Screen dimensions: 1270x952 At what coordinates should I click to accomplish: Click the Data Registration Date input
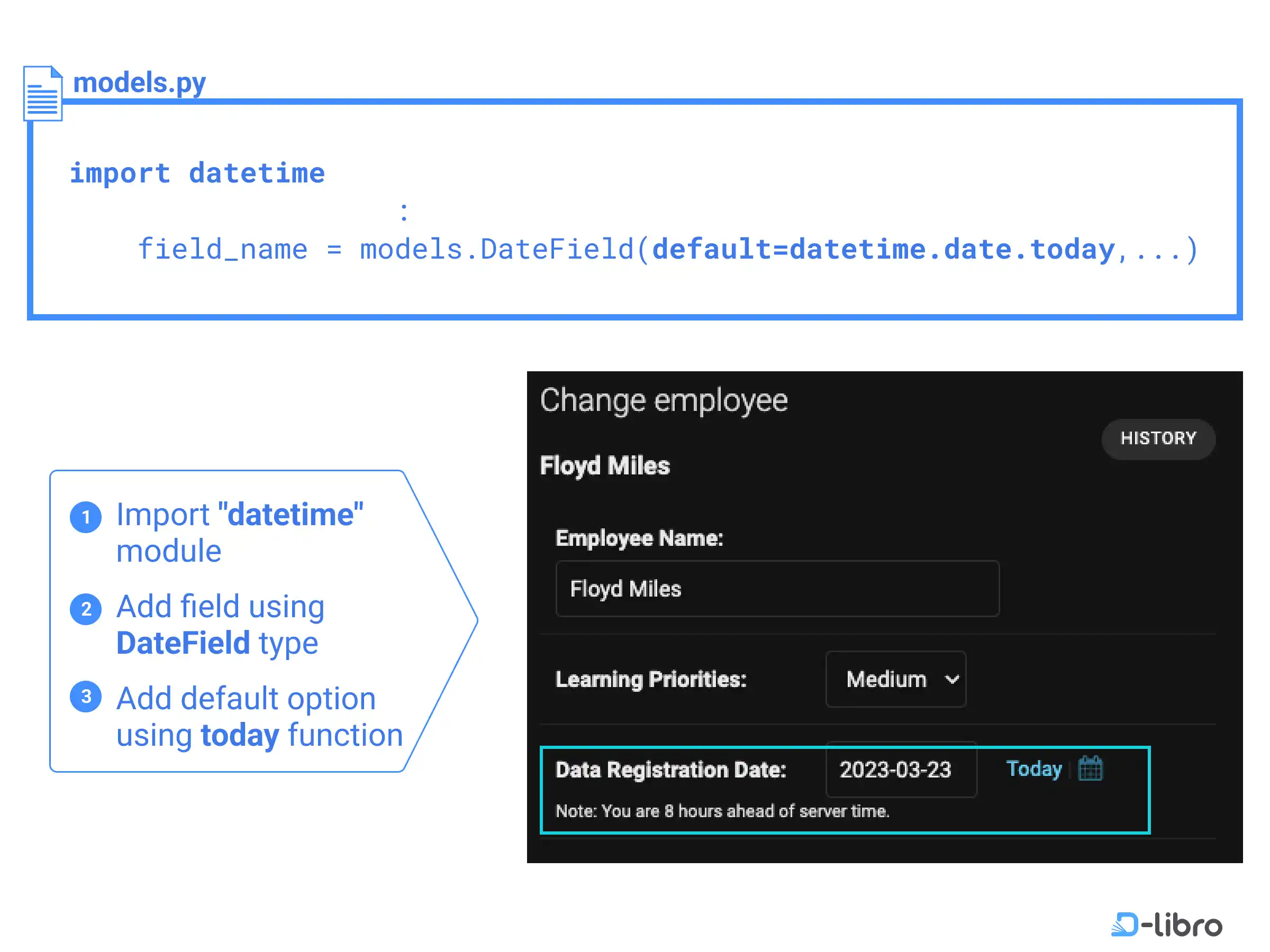(900, 770)
